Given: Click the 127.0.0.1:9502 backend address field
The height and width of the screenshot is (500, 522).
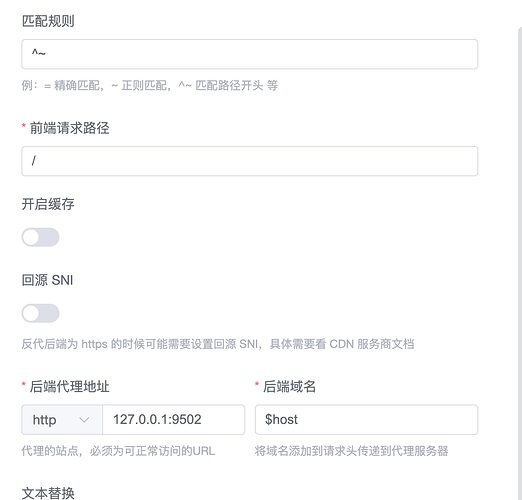Looking at the screenshot, I should click(x=174, y=420).
